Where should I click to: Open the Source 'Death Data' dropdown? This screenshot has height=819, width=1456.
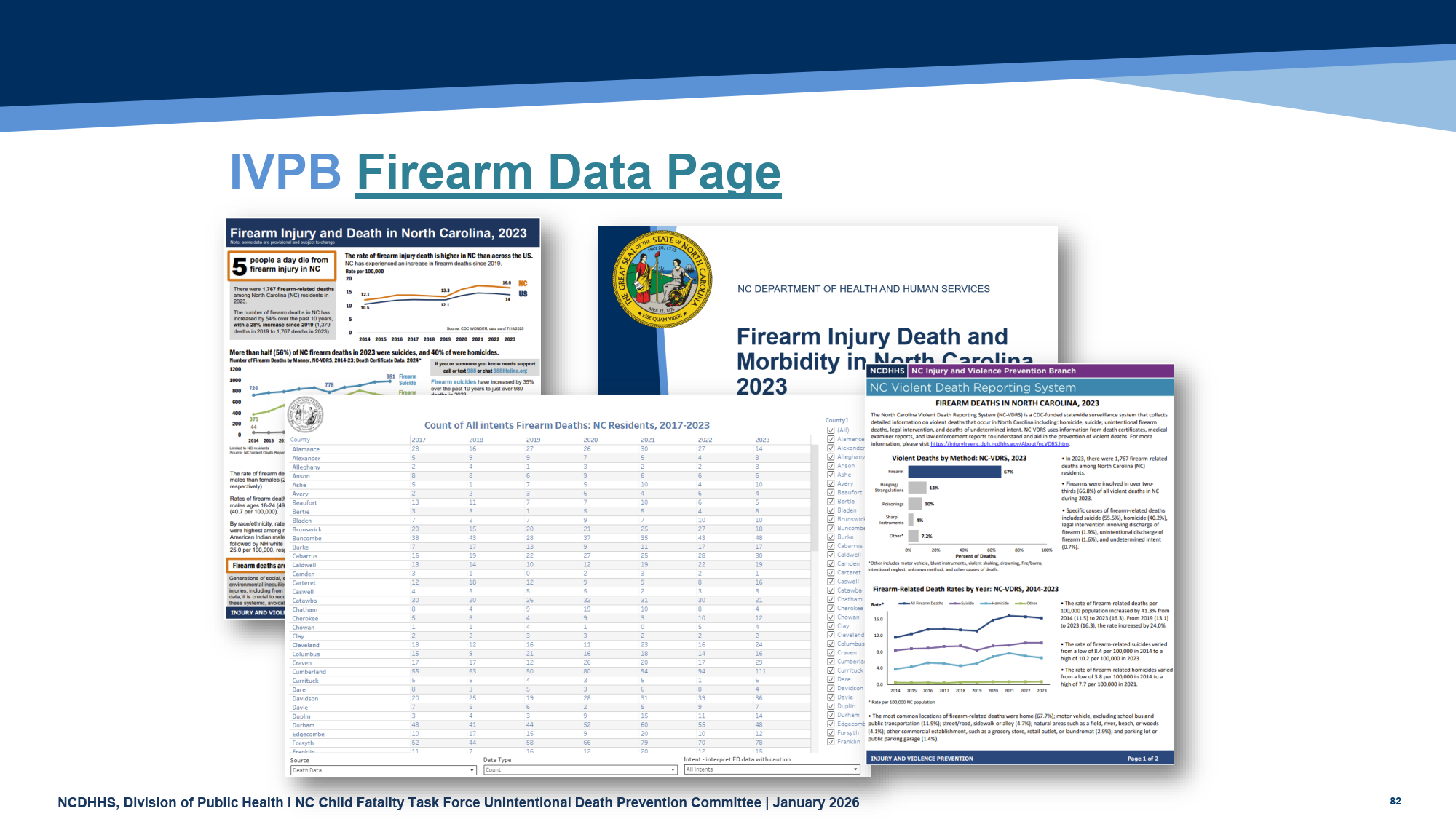(x=383, y=770)
